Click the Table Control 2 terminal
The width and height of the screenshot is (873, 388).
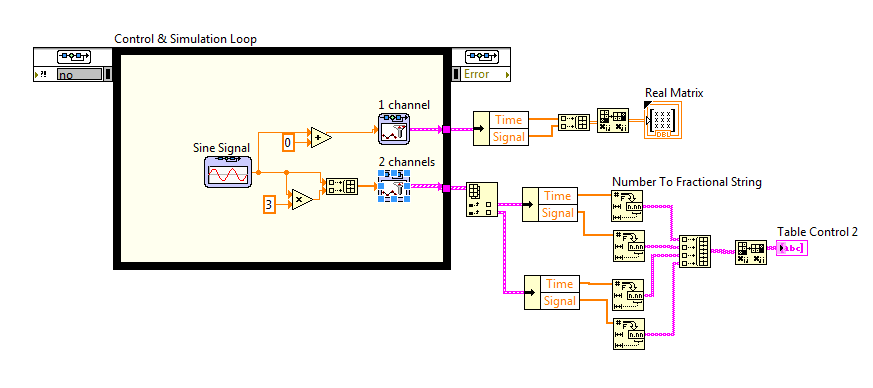(x=792, y=248)
